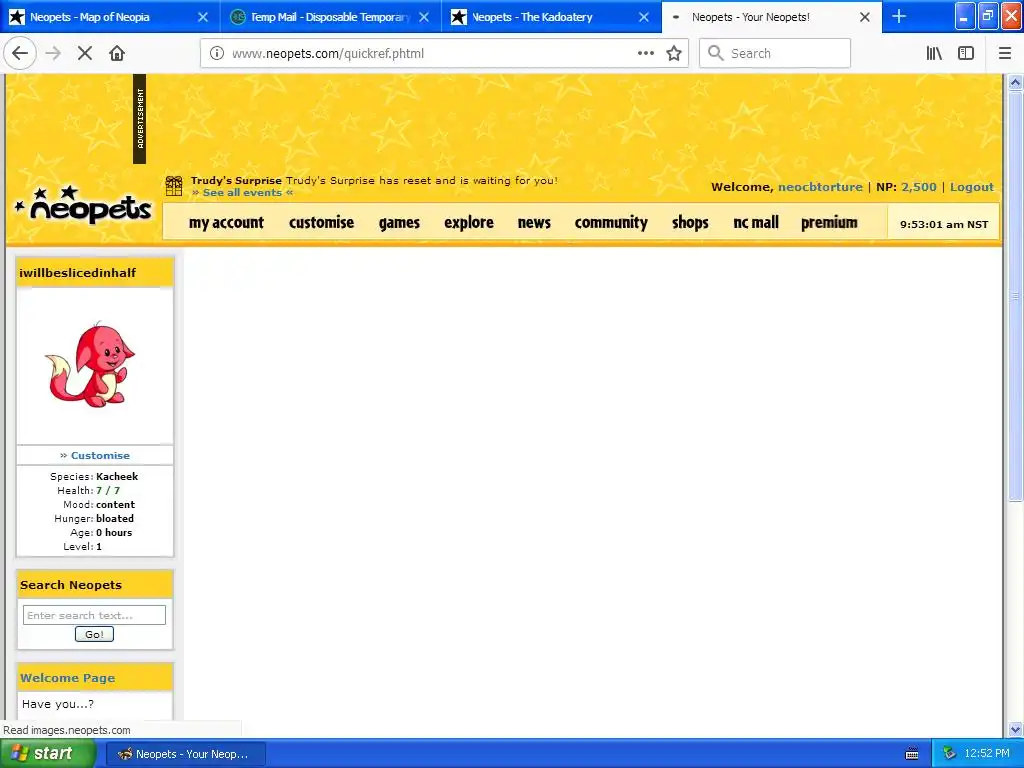Open the Library bookshelf icon
The width and height of the screenshot is (1024, 768).
tap(934, 54)
